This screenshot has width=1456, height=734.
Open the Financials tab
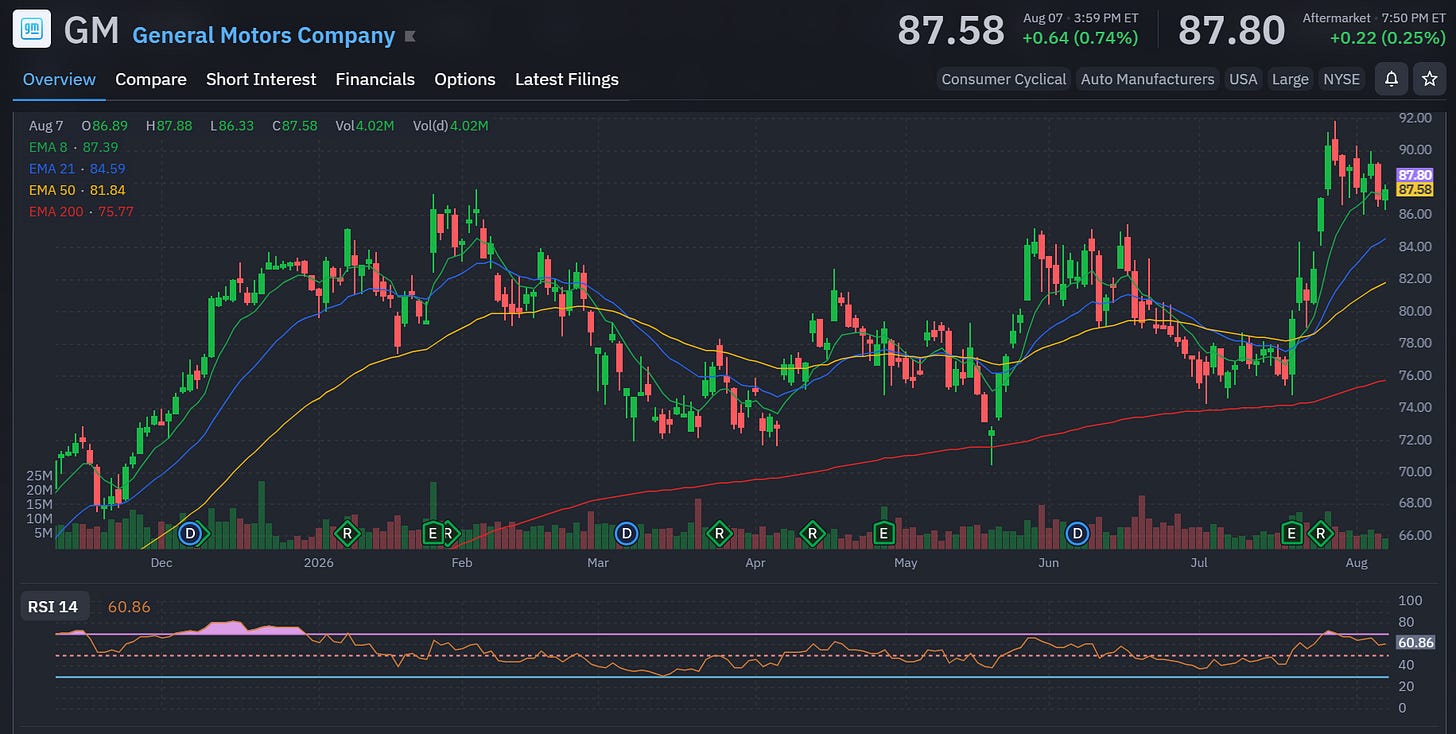tap(375, 79)
